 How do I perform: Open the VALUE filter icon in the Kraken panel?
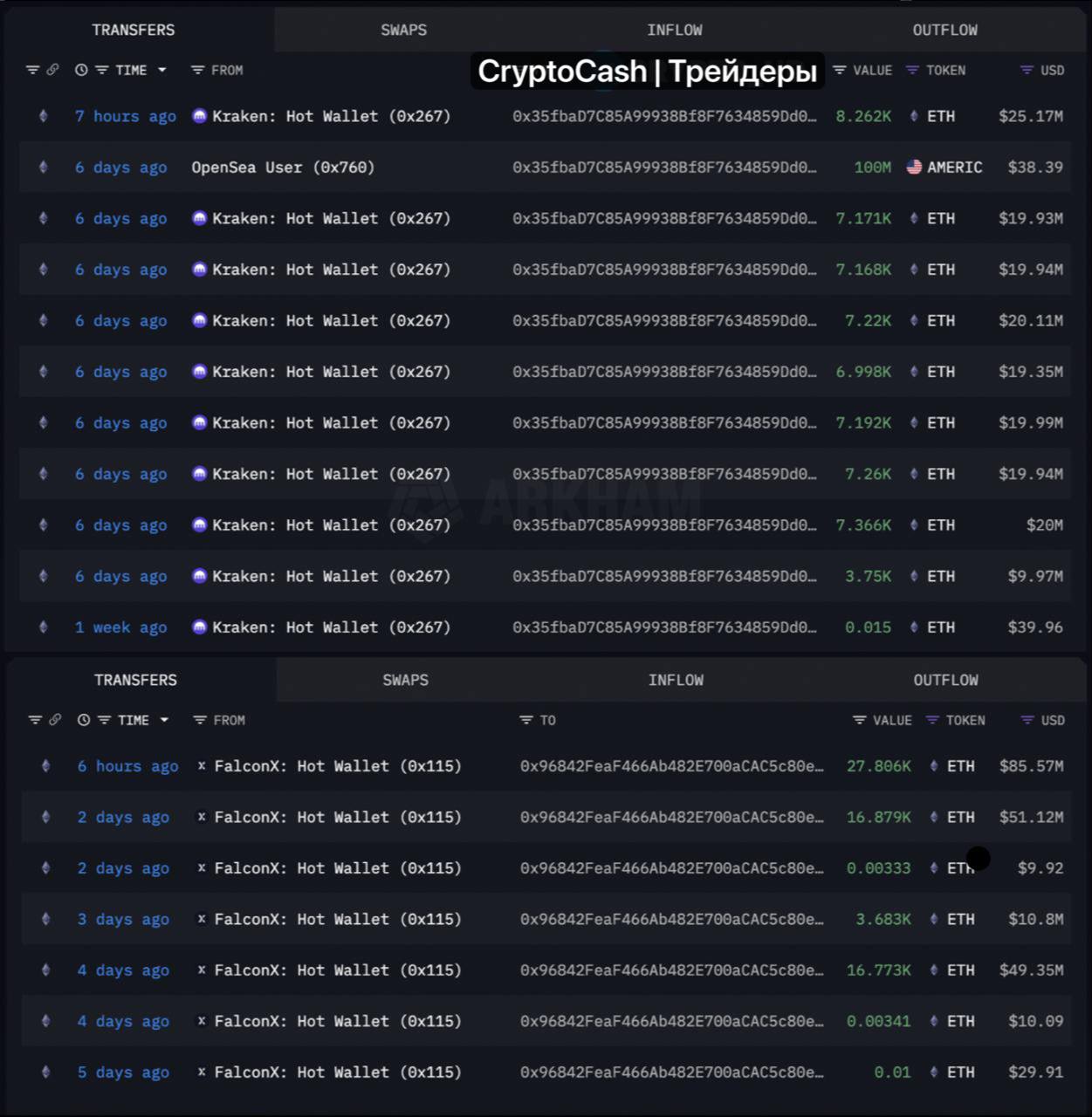pos(840,70)
